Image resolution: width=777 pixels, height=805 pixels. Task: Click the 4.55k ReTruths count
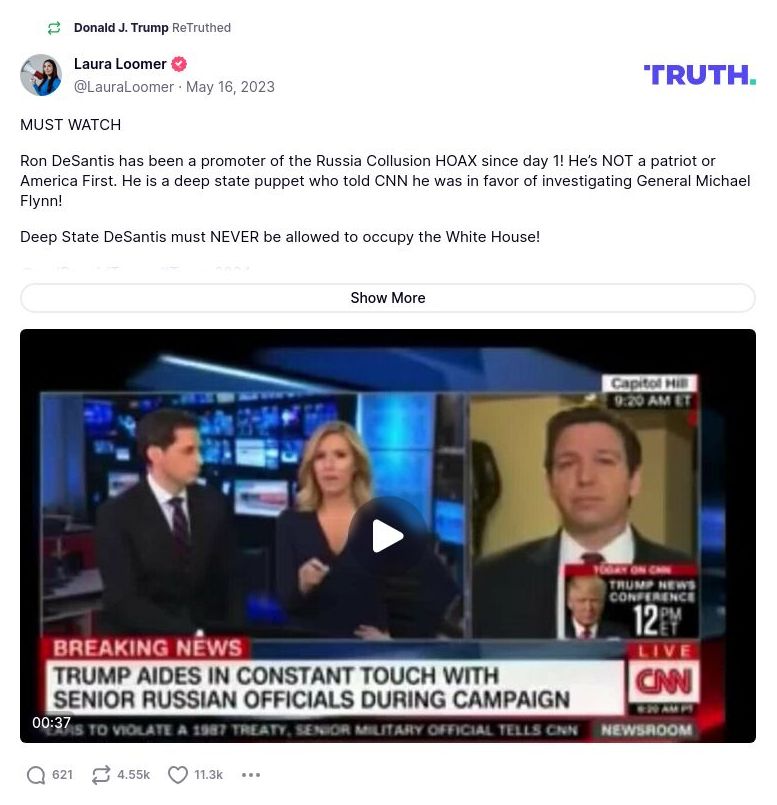point(134,775)
